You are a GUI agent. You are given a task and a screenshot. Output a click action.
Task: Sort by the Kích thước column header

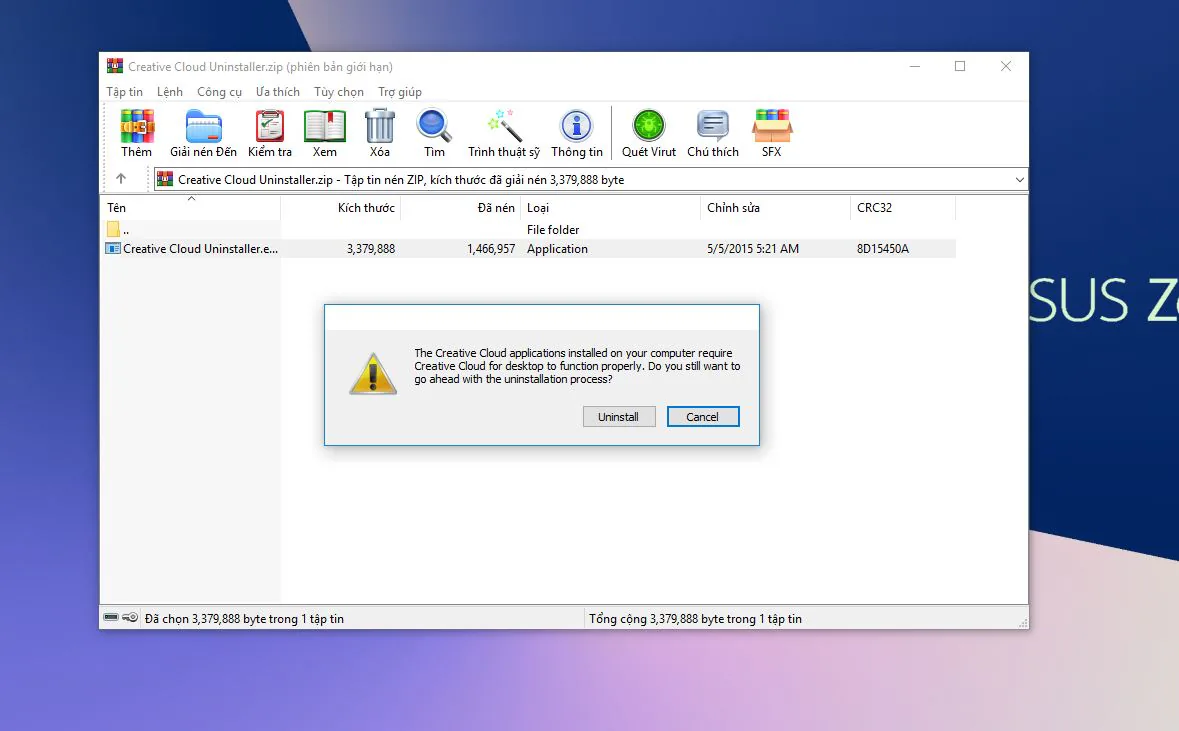[341, 208]
